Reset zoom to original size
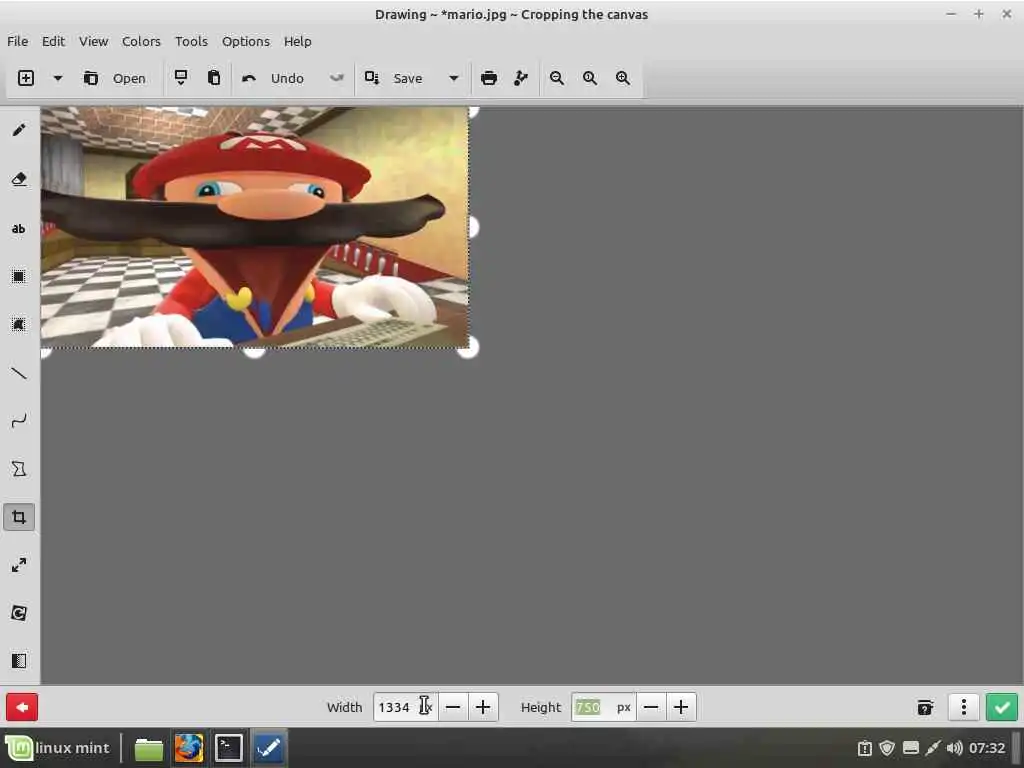 coord(590,78)
